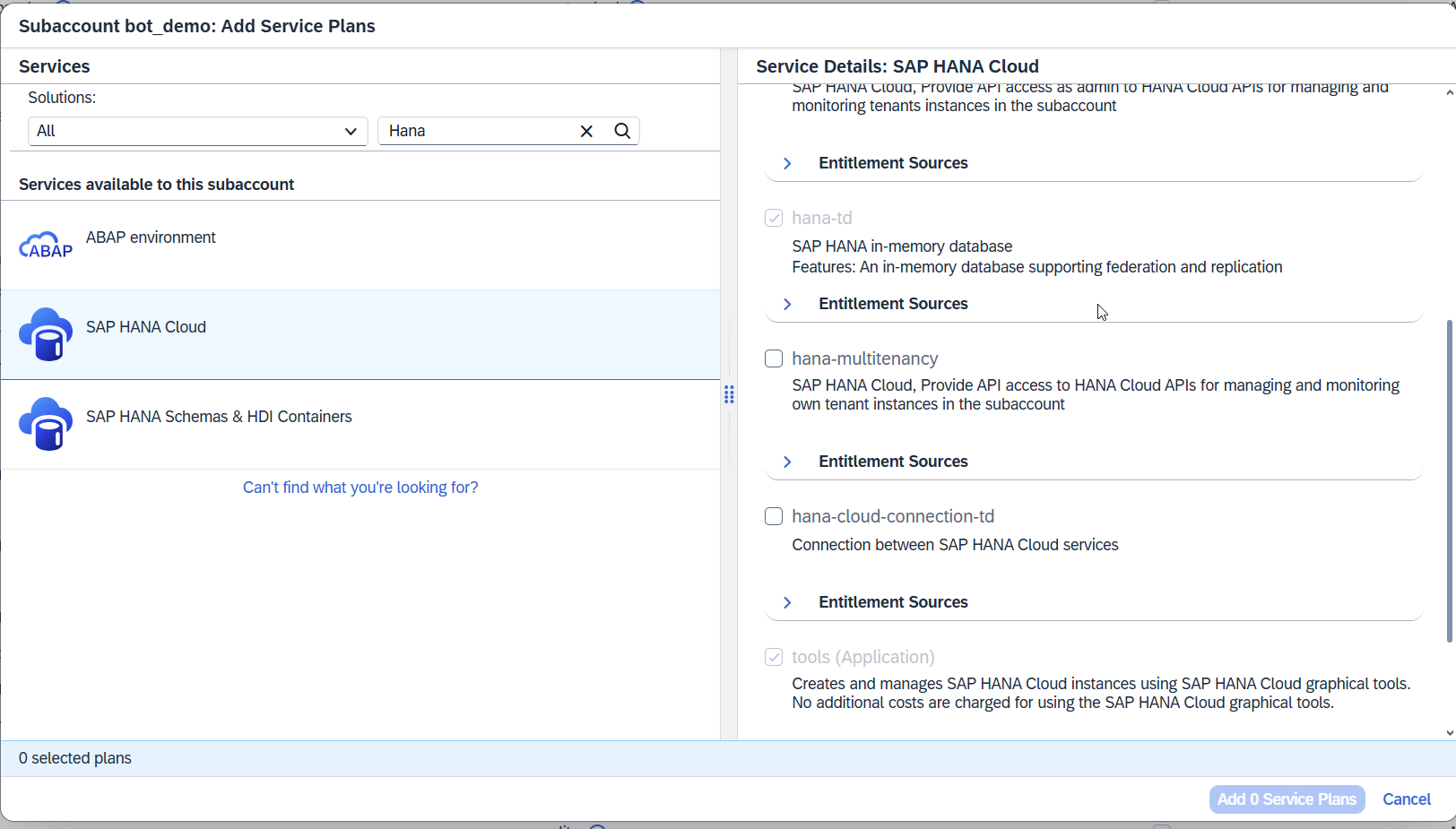Click the tools (Application) plan label
This screenshot has width=1456, height=829.
863,657
